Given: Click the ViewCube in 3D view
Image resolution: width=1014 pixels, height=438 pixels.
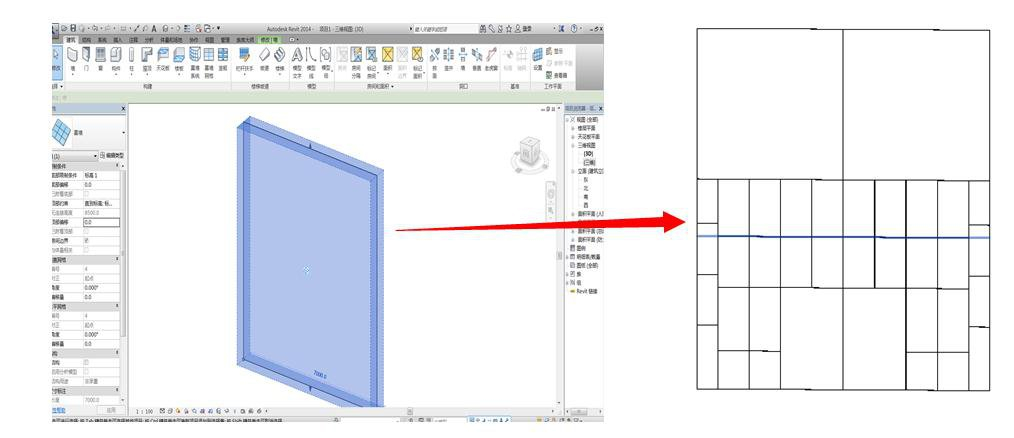Looking at the screenshot, I should coord(526,151).
